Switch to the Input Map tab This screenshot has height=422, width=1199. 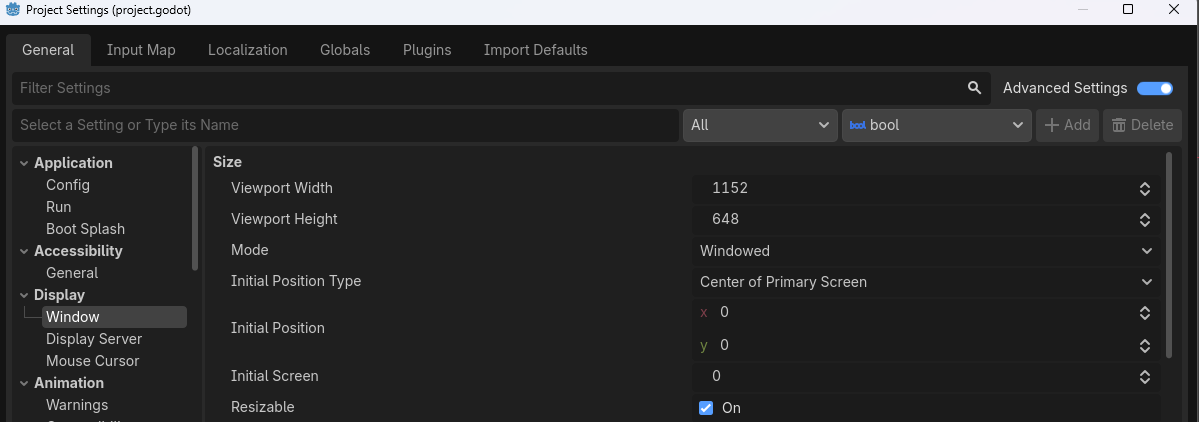[x=141, y=50]
